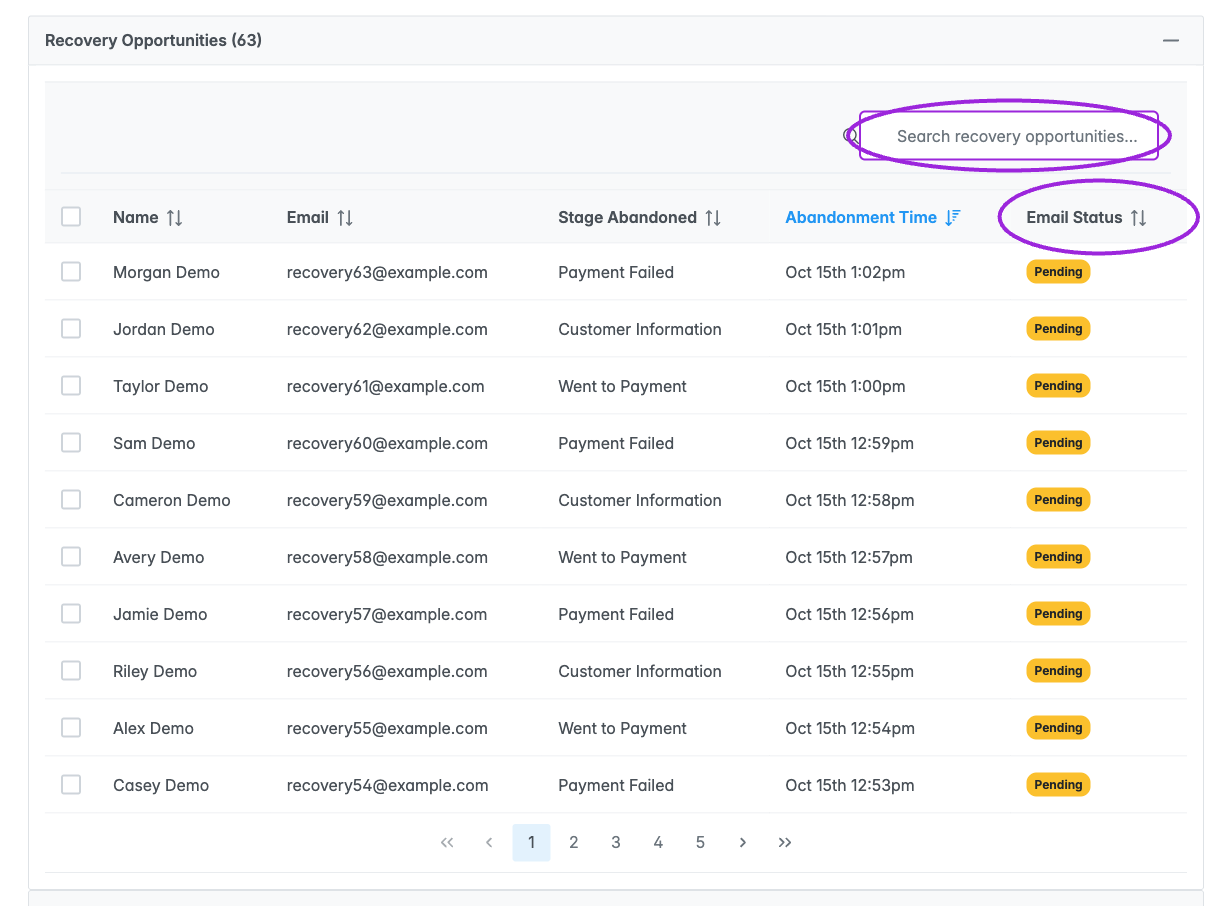
Task: Select the Avery Demo name cell
Action: (159, 557)
